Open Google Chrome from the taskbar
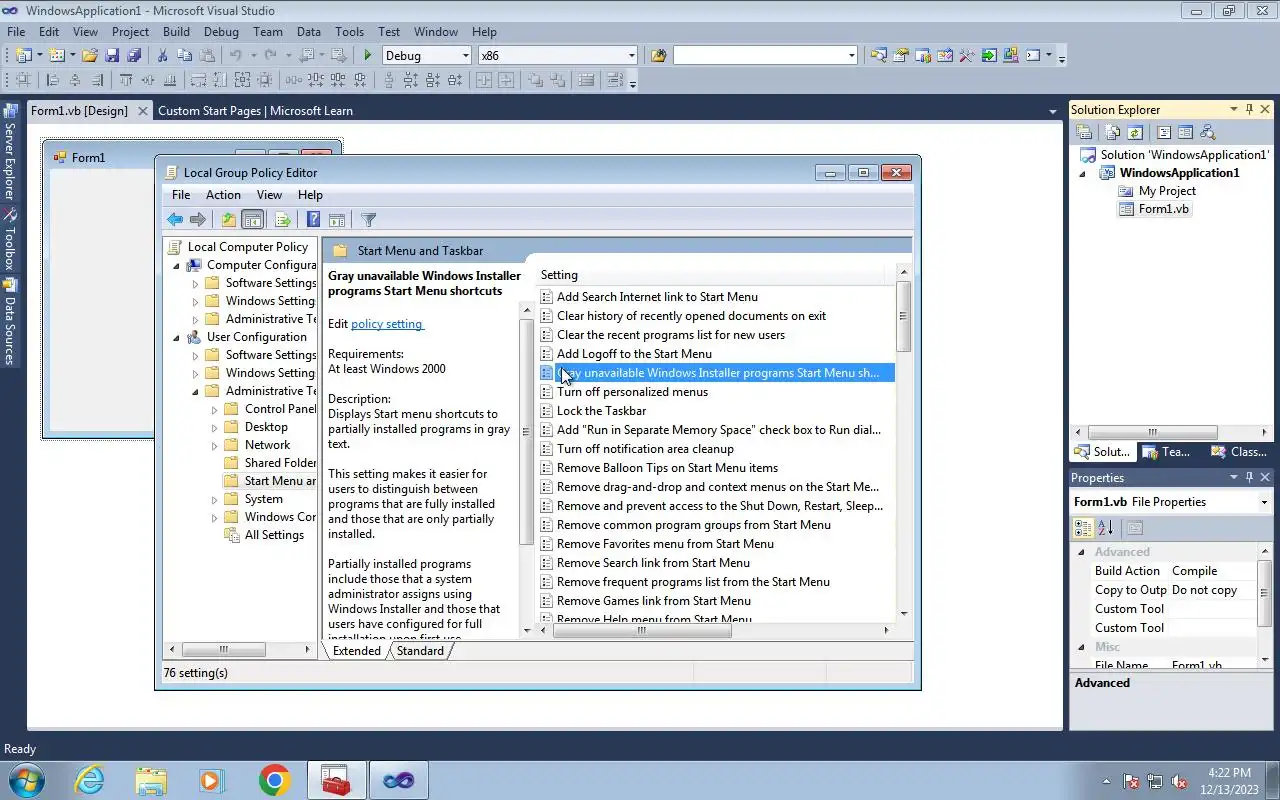This screenshot has height=800, width=1280. [x=275, y=780]
